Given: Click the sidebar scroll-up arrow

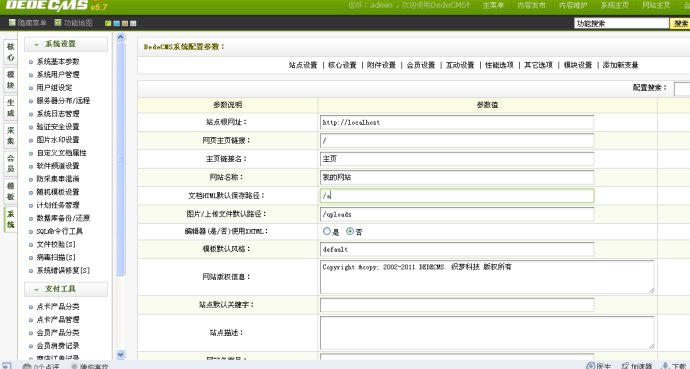Looking at the screenshot, I should 121,38.
